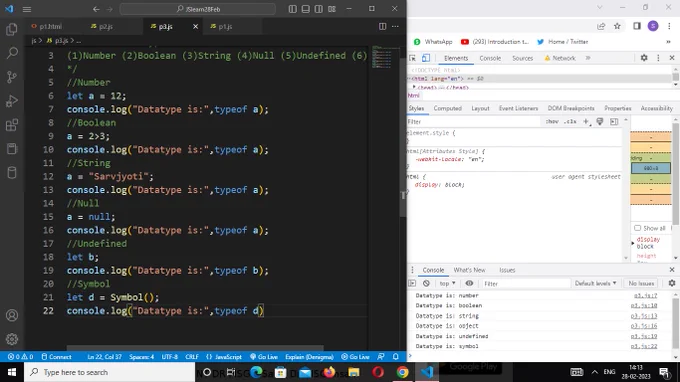This screenshot has height=382, width=680.
Task: Change line ending via CRLF
Action: click(x=192, y=357)
